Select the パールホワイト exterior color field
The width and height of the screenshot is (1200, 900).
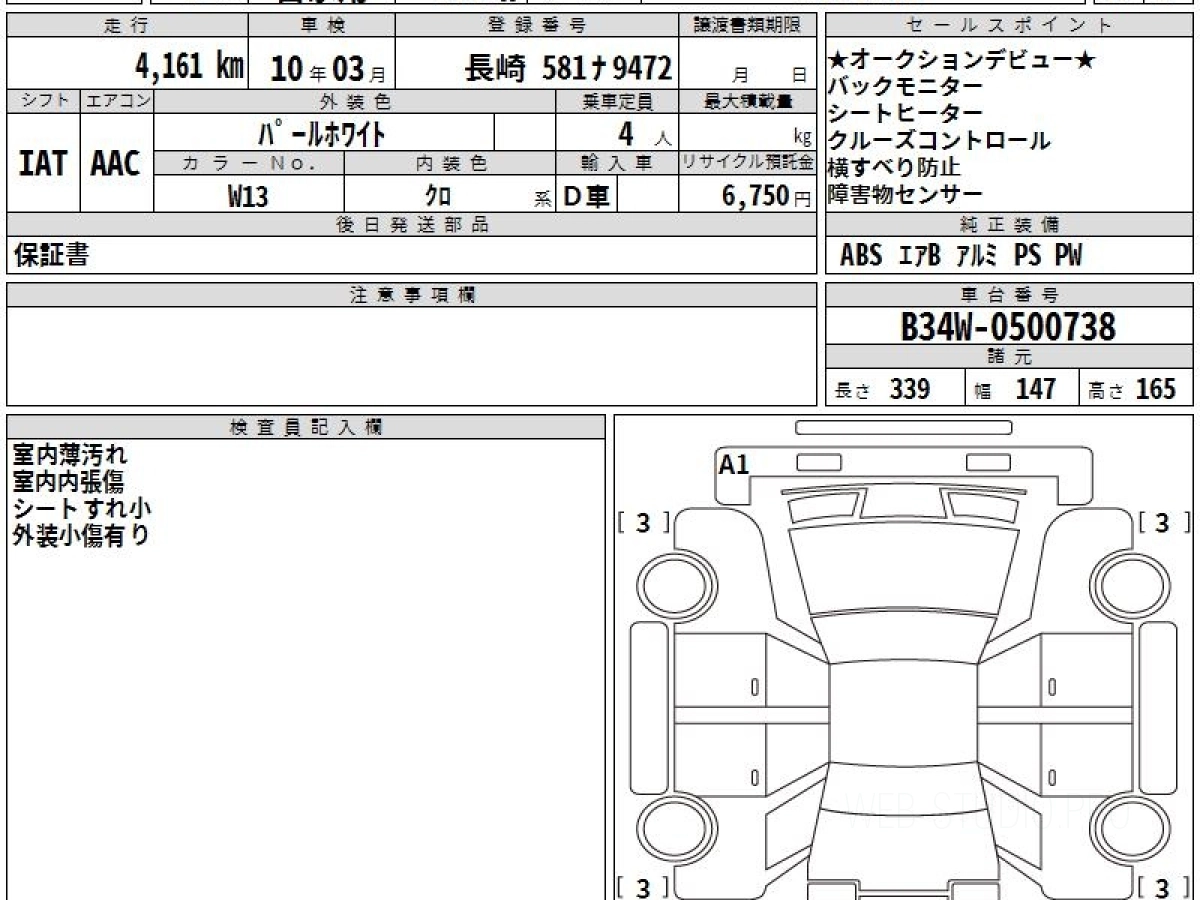(x=323, y=133)
